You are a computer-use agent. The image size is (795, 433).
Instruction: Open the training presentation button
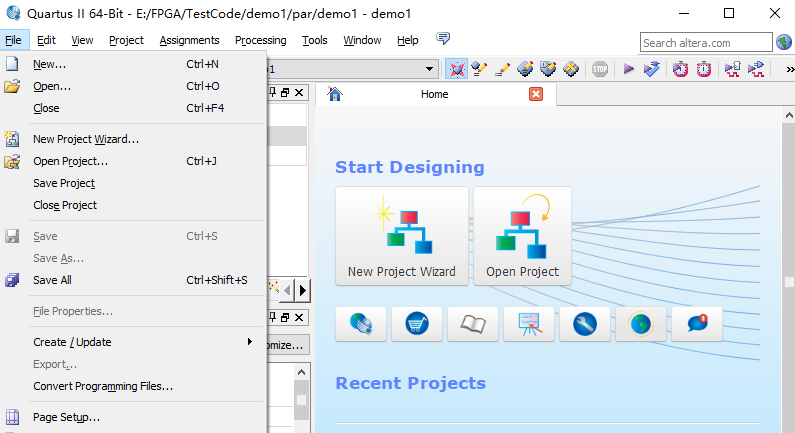[x=529, y=323]
